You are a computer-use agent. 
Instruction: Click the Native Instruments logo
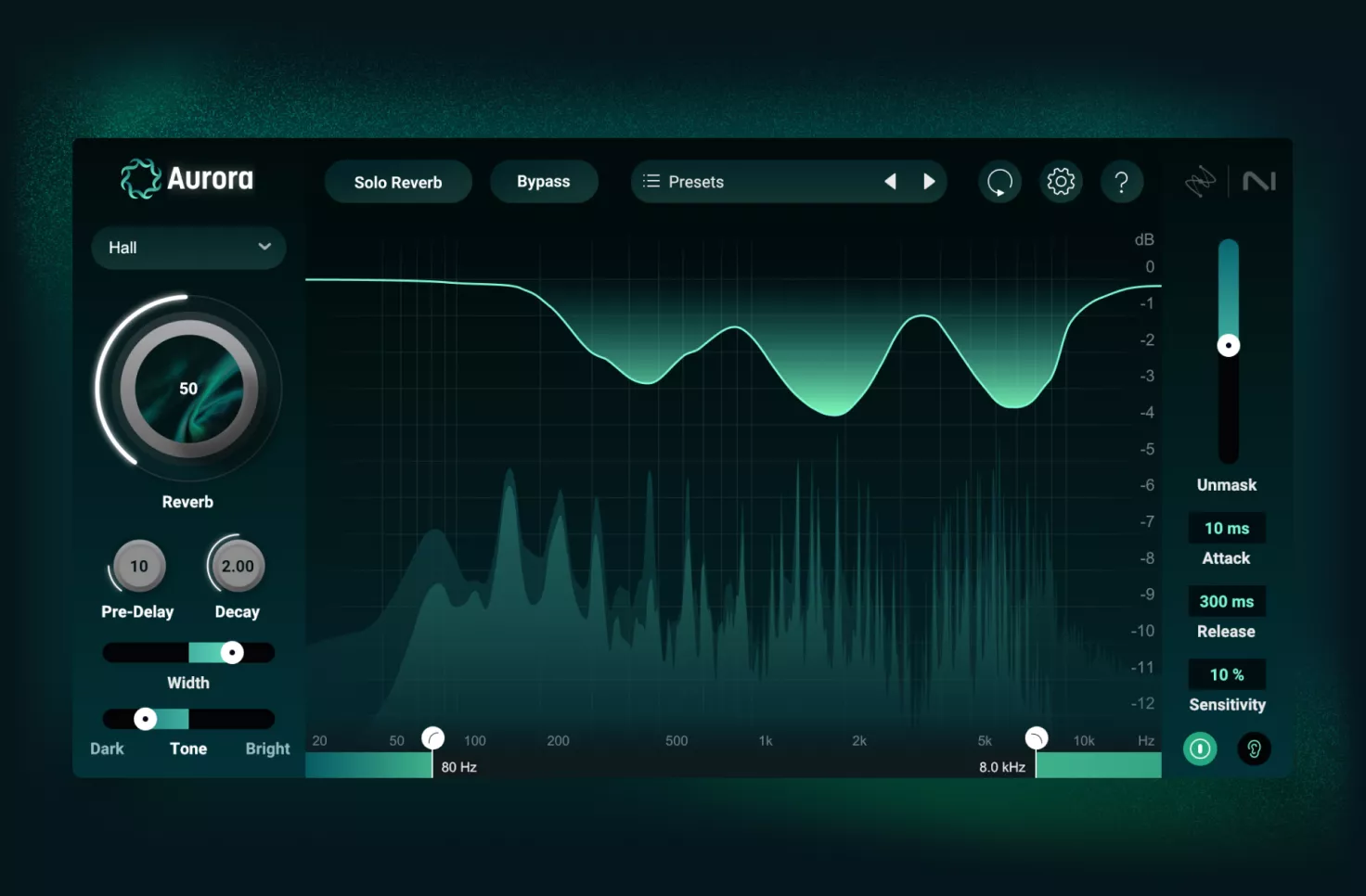coord(1259,182)
